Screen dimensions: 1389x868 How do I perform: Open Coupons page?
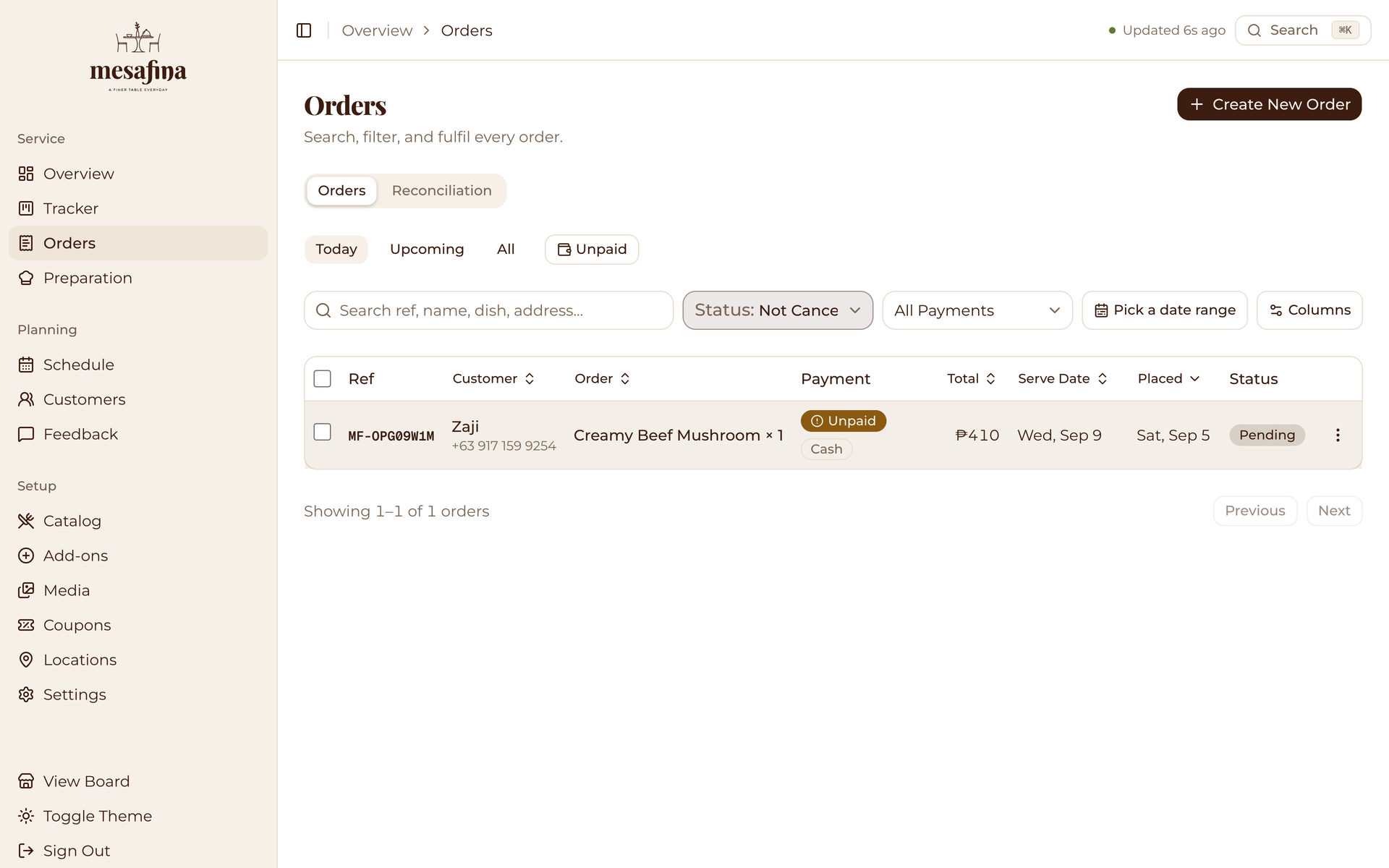pyautogui.click(x=138, y=625)
